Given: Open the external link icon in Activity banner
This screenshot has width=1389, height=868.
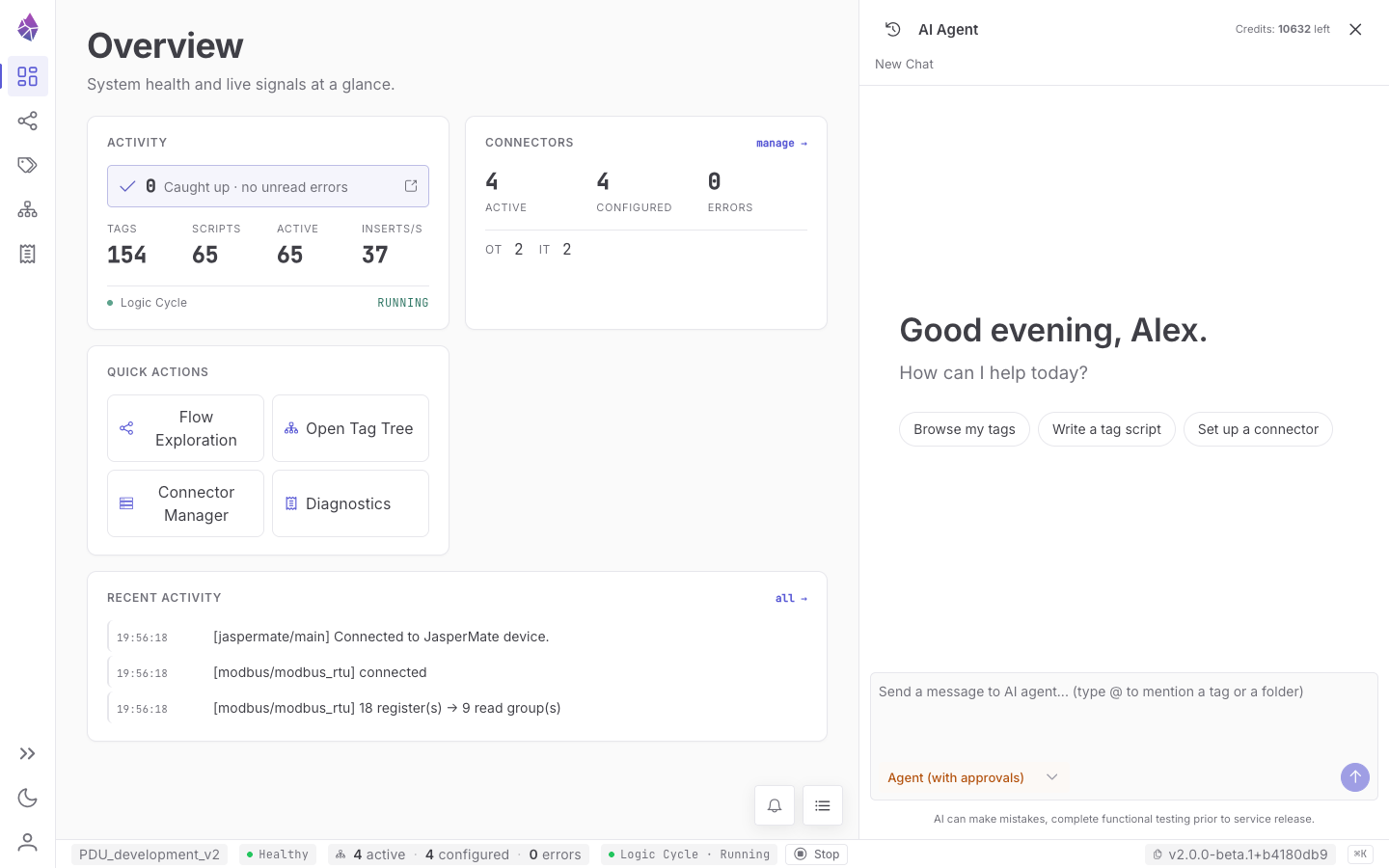Looking at the screenshot, I should click(x=411, y=186).
